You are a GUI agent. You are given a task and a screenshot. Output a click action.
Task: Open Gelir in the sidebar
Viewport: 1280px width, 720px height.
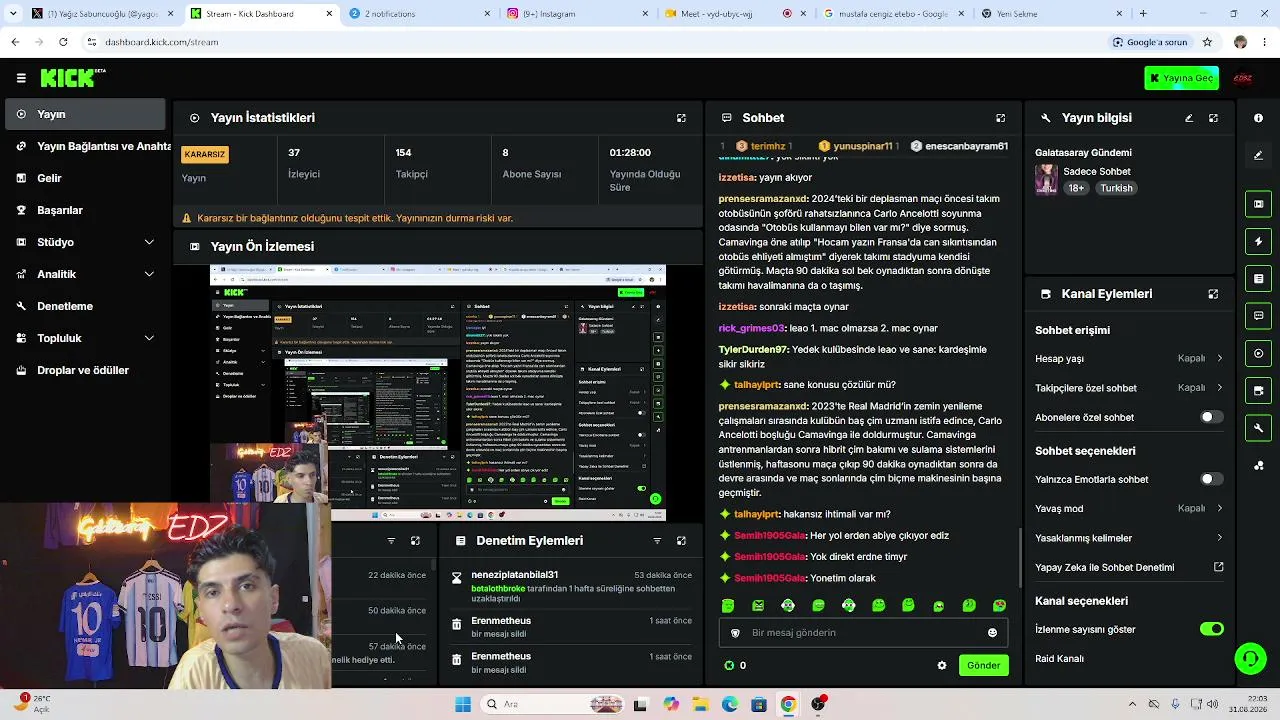pyautogui.click(x=85, y=178)
